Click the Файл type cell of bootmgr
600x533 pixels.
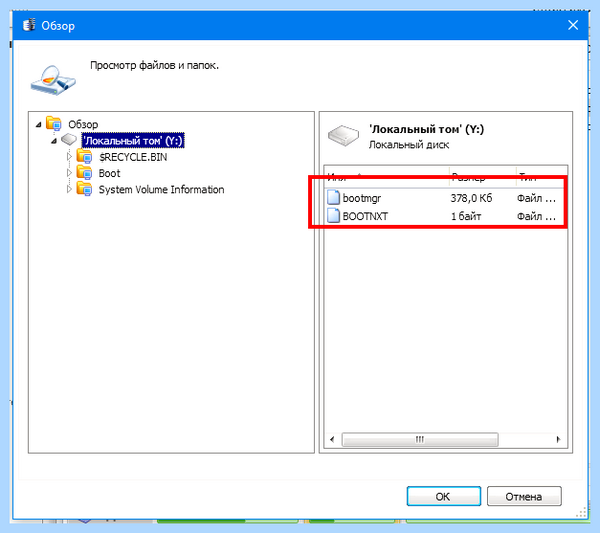[536, 198]
